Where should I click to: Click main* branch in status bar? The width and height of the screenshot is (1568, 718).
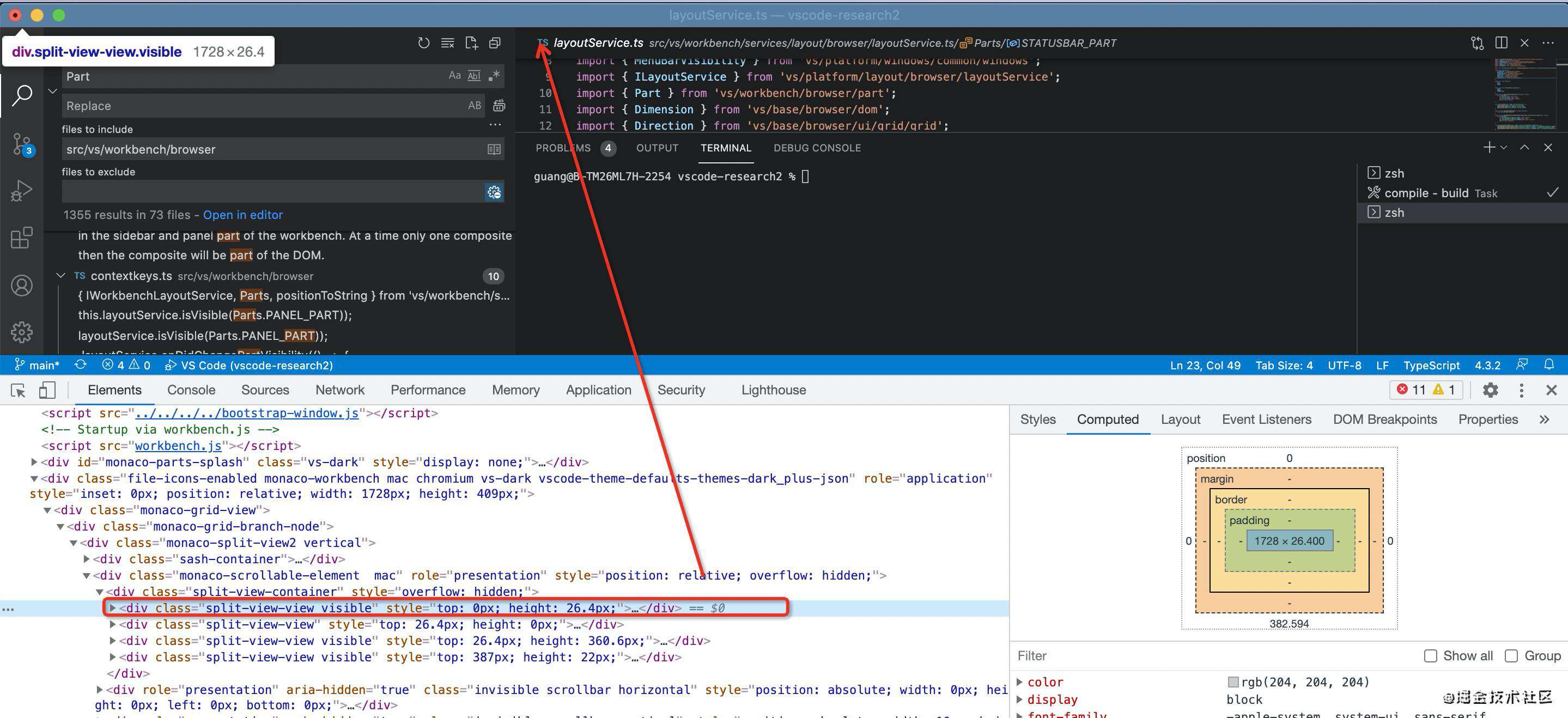(x=37, y=365)
